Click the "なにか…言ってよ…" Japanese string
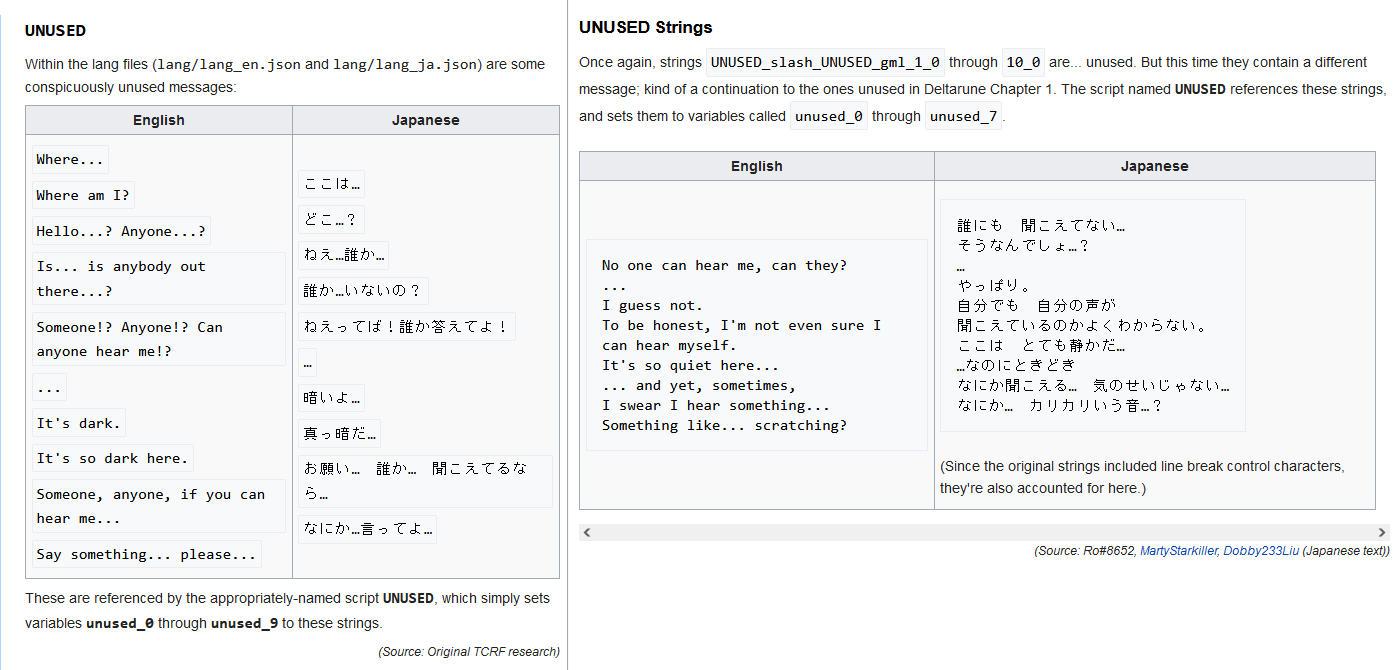 pos(367,529)
